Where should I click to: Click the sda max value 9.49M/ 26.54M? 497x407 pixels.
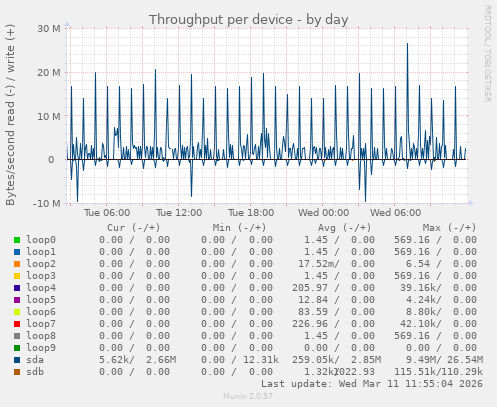[x=444, y=360]
